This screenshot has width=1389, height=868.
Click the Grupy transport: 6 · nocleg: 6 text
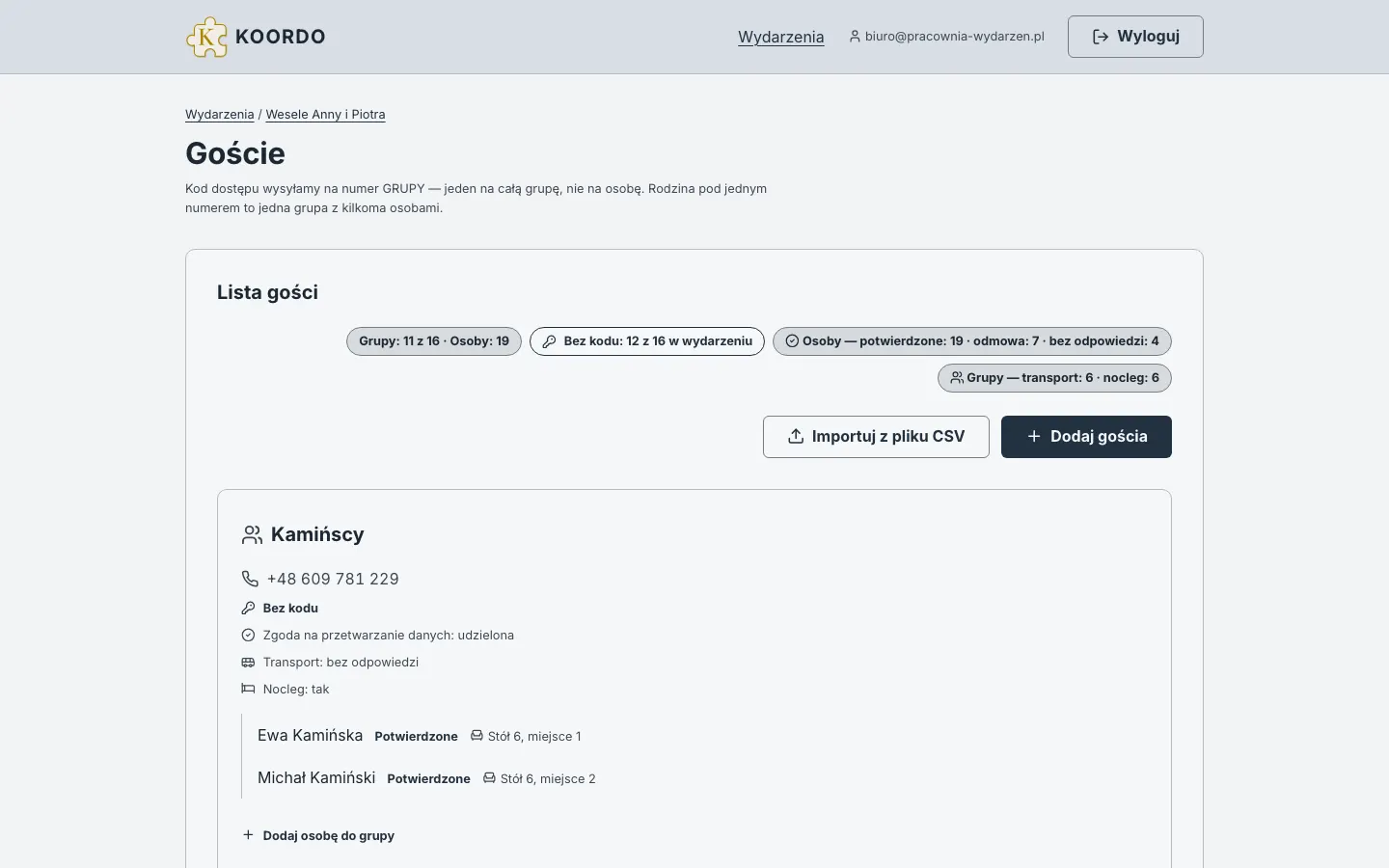click(1063, 378)
